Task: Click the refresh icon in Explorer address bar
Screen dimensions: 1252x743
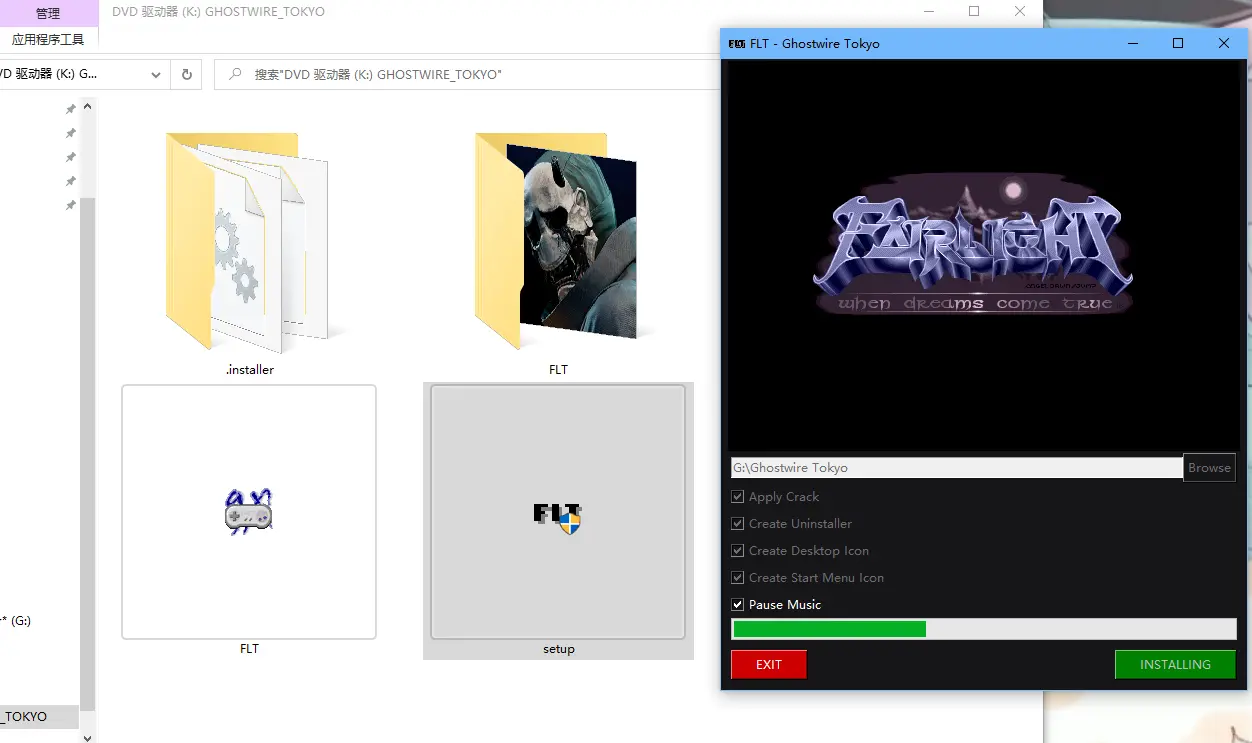Action: tap(186, 74)
